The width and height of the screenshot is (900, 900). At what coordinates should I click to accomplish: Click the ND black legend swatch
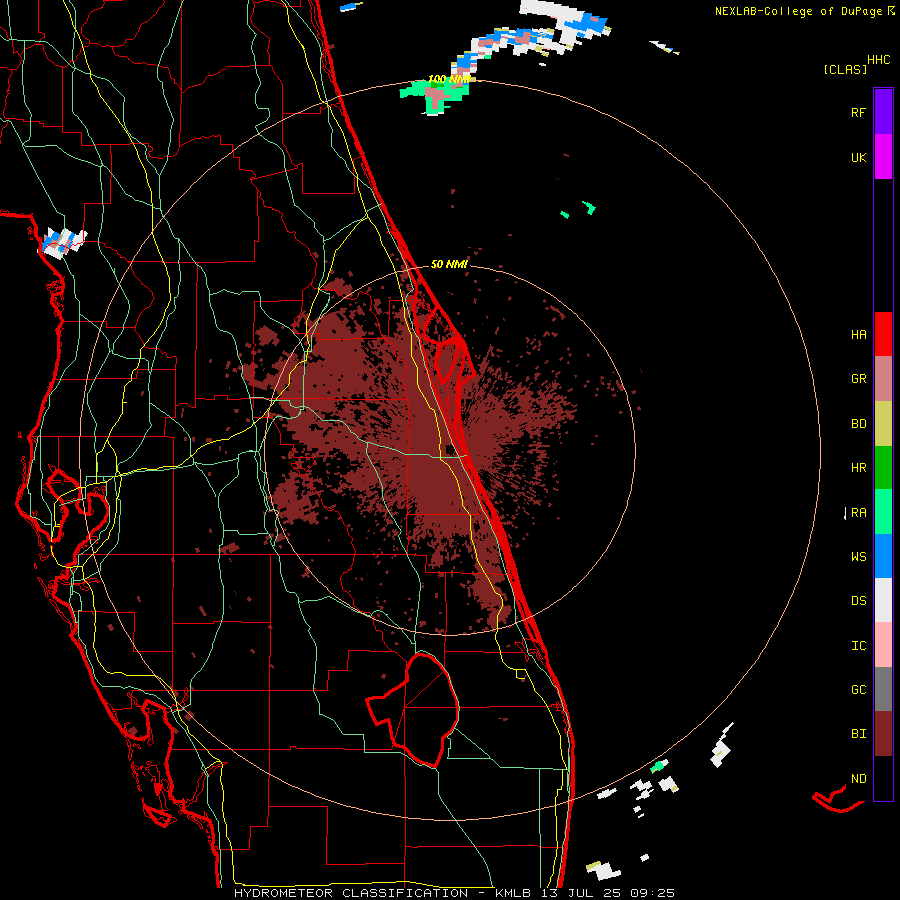(883, 778)
